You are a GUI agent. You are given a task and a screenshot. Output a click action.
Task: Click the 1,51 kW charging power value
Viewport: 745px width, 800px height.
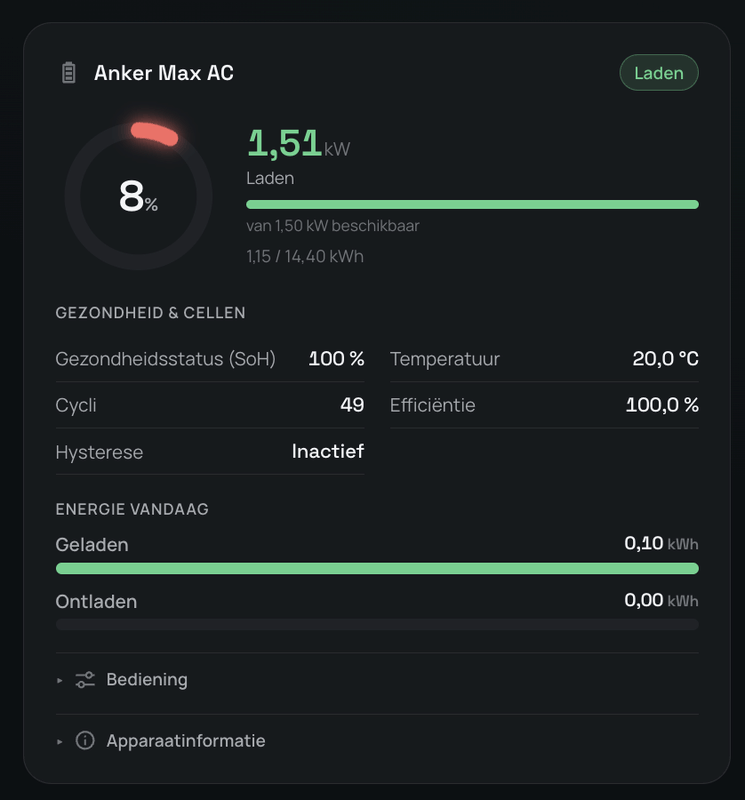coord(299,143)
